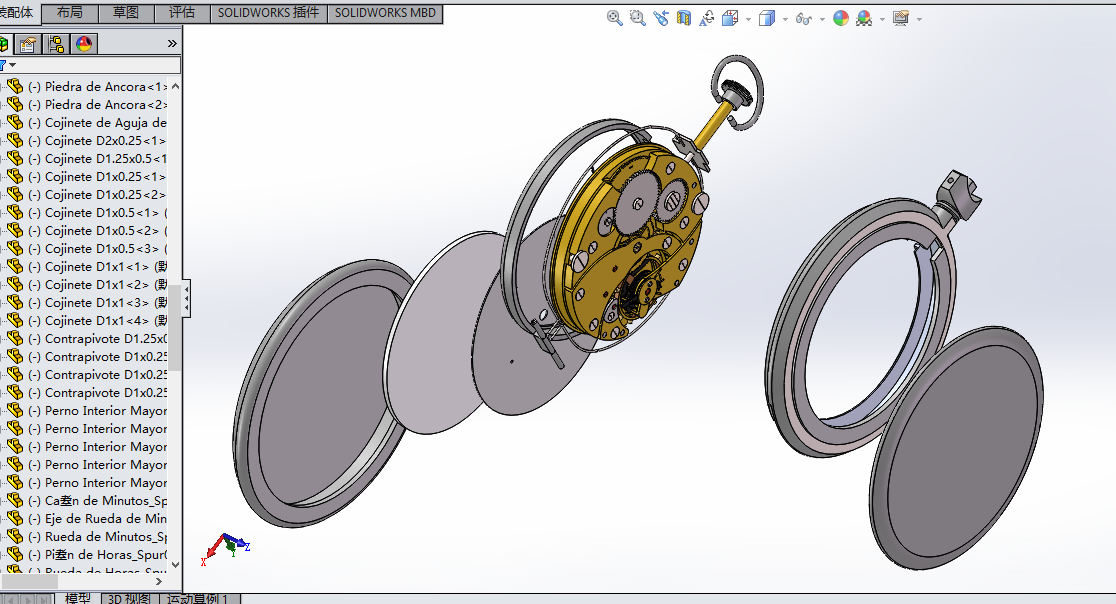Viewport: 1116px width, 604px height.
Task: Open the Apply Scene dropdown arrow
Action: pyautogui.click(x=883, y=19)
